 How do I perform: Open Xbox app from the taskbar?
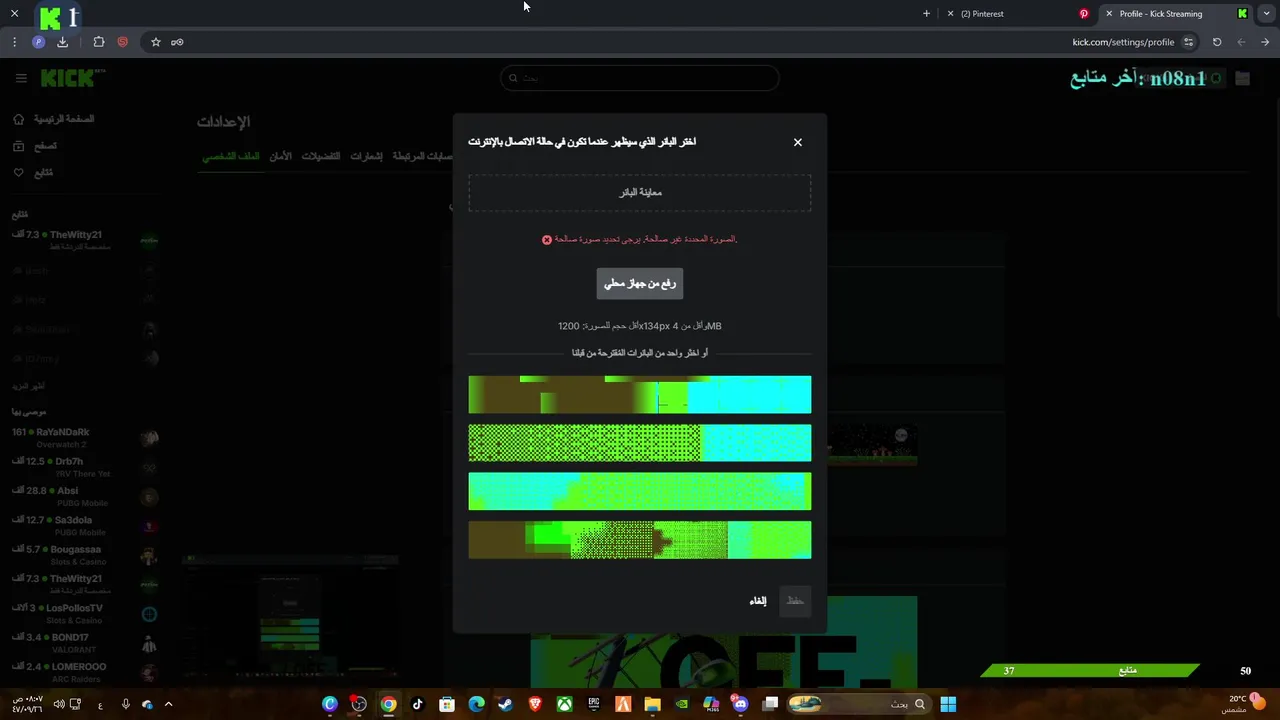(564, 704)
